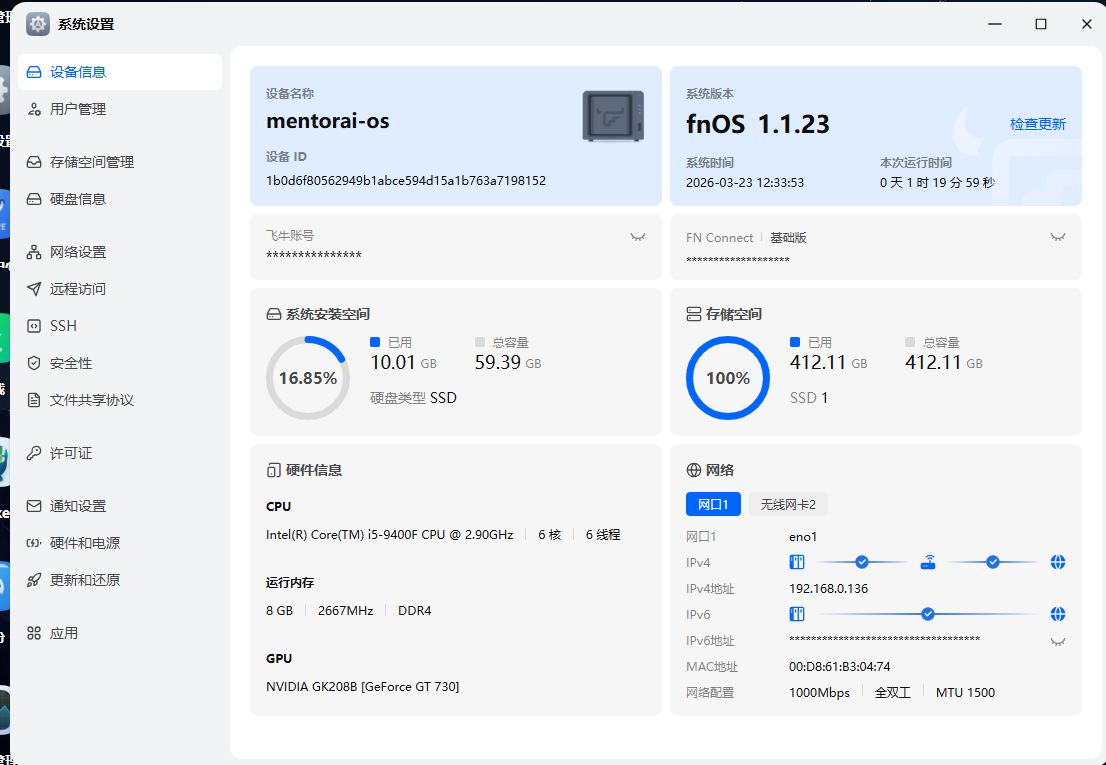The height and width of the screenshot is (765, 1106).
Task: Switch to the 网口1 tab
Action: (713, 504)
